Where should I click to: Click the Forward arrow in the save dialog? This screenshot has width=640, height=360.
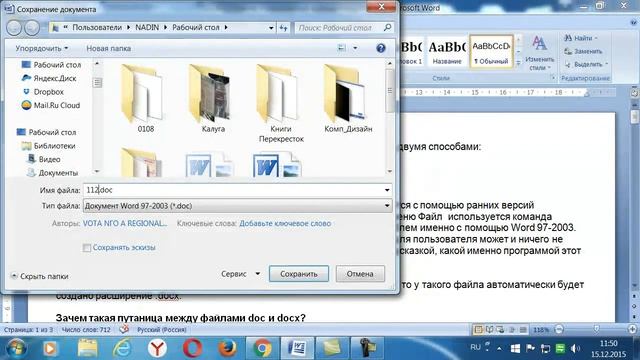[32, 27]
